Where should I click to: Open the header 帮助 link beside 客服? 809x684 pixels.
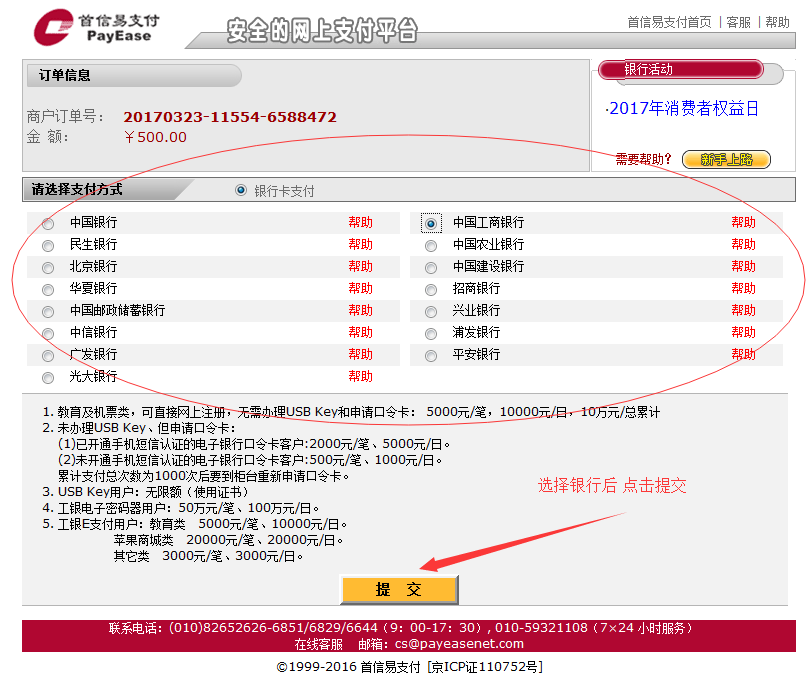click(777, 22)
